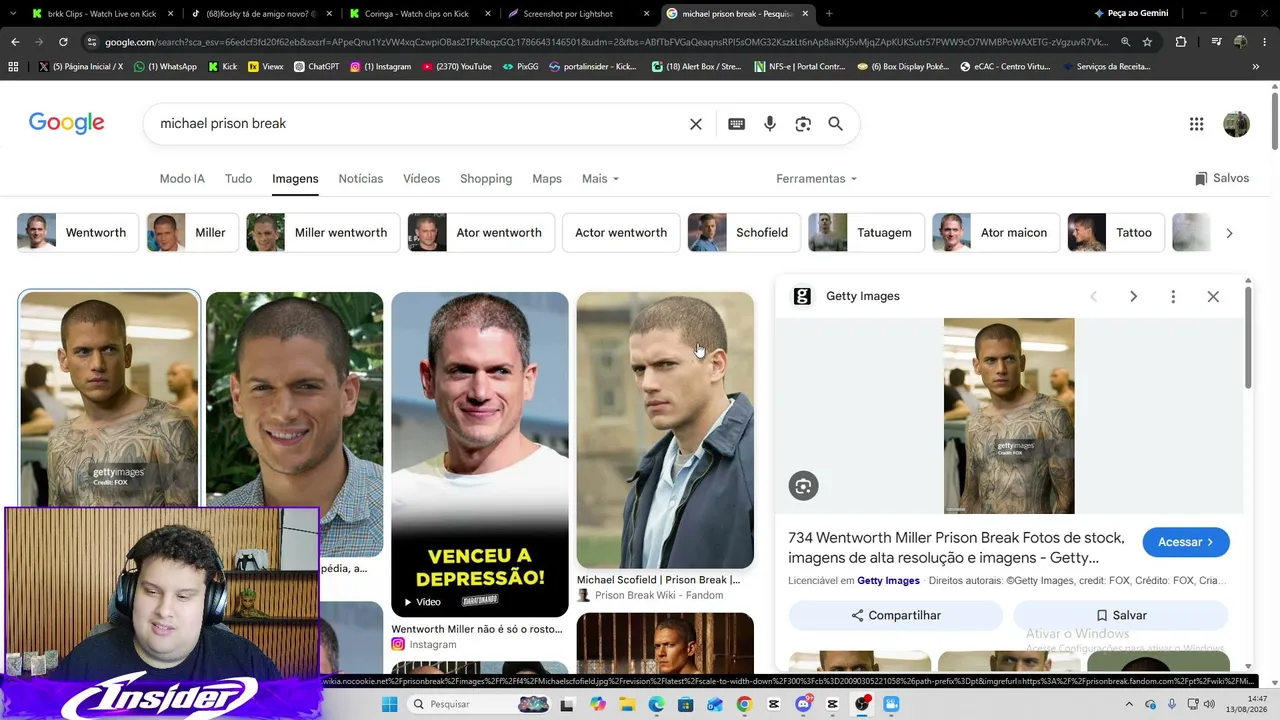Filter by the Wentworth suggestion chip
Screen dimensions: 1280x720
pyautogui.click(x=77, y=233)
